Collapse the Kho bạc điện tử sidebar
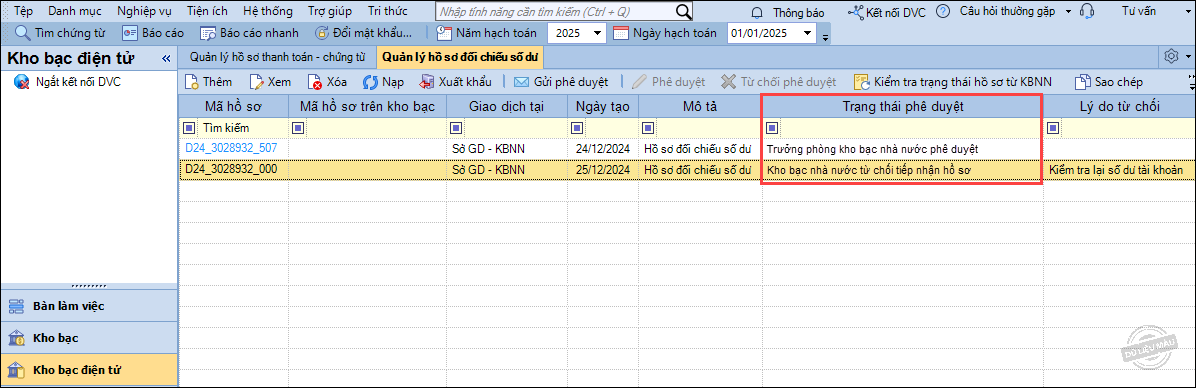1196x388 pixels. (x=166, y=59)
